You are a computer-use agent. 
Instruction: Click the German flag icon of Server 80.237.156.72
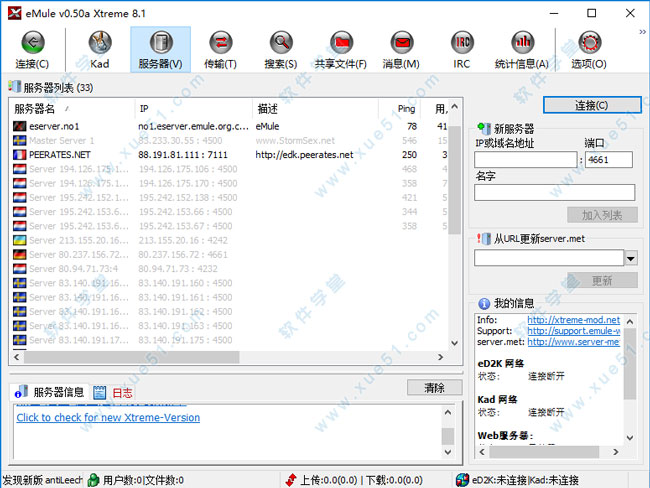(x=19, y=255)
